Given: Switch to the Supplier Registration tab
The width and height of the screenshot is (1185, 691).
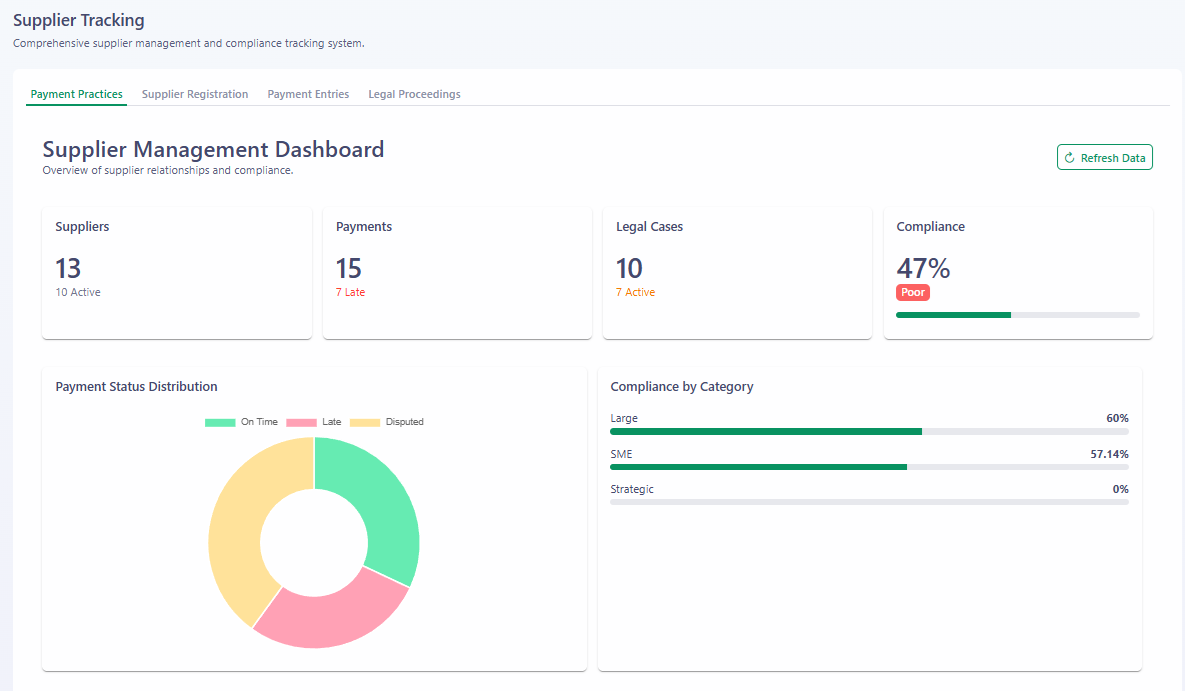Looking at the screenshot, I should point(195,95).
